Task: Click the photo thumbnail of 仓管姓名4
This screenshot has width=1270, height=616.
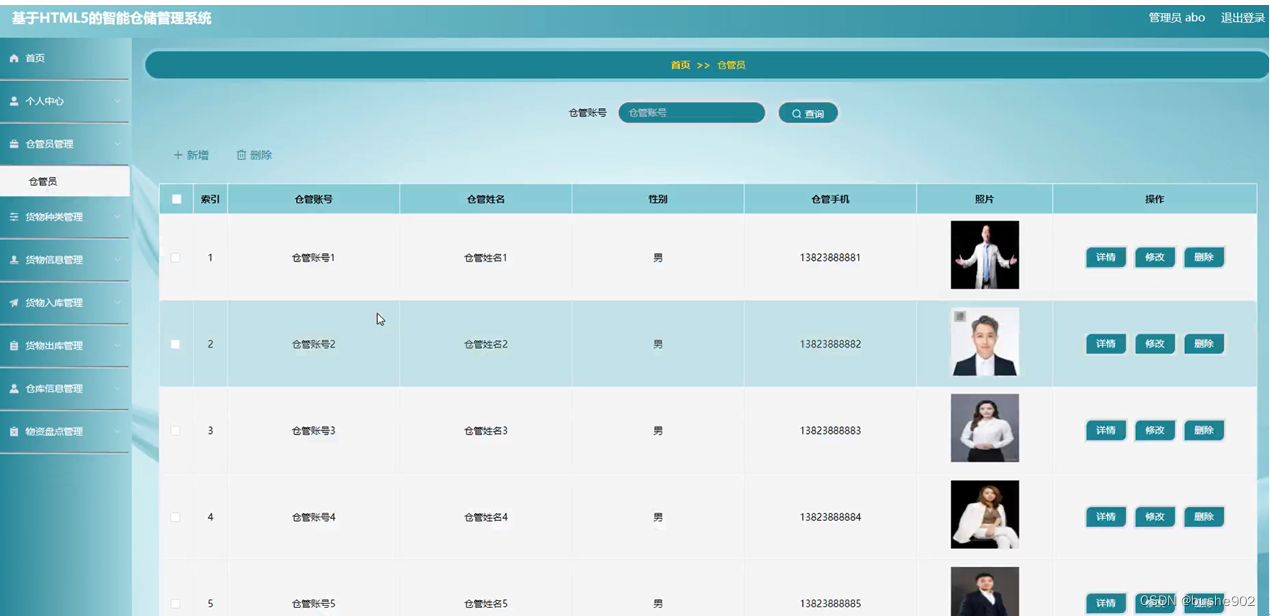Action: pyautogui.click(x=985, y=514)
